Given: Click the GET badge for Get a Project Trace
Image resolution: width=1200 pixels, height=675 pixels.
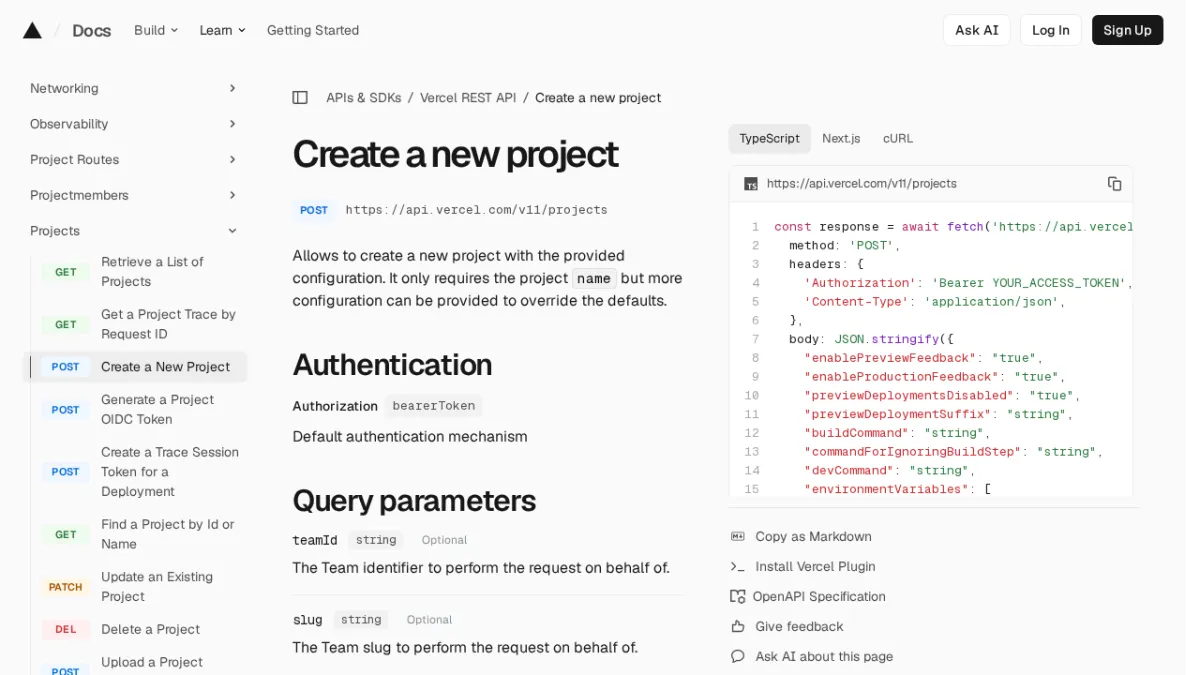Looking at the screenshot, I should coord(66,324).
